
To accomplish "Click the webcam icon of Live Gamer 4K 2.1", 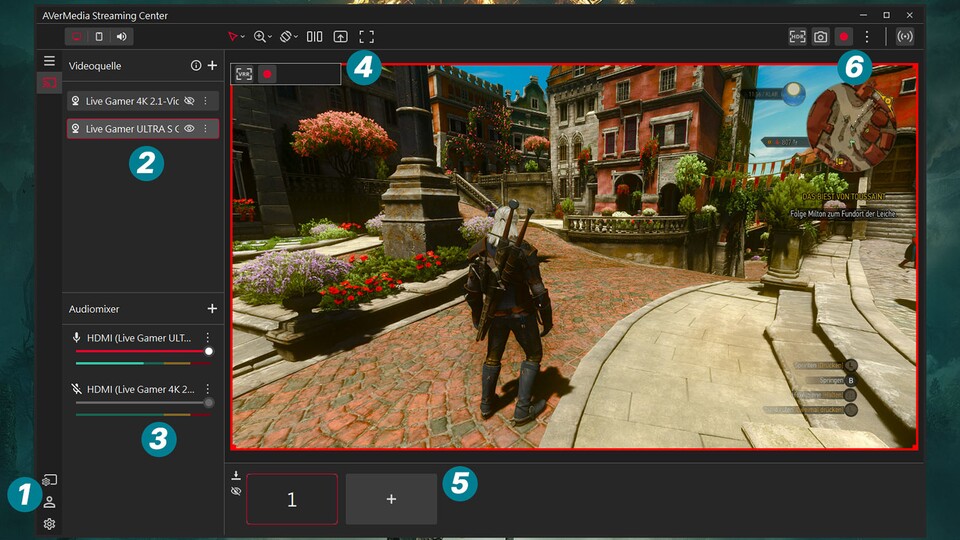I will tap(75, 101).
